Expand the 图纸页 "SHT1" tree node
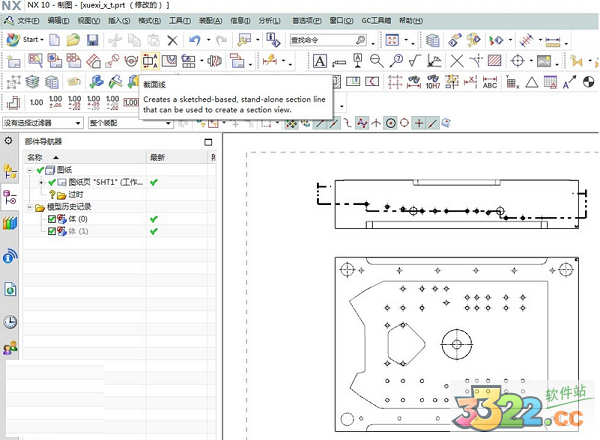This screenshot has height=440, width=600. click(41, 183)
